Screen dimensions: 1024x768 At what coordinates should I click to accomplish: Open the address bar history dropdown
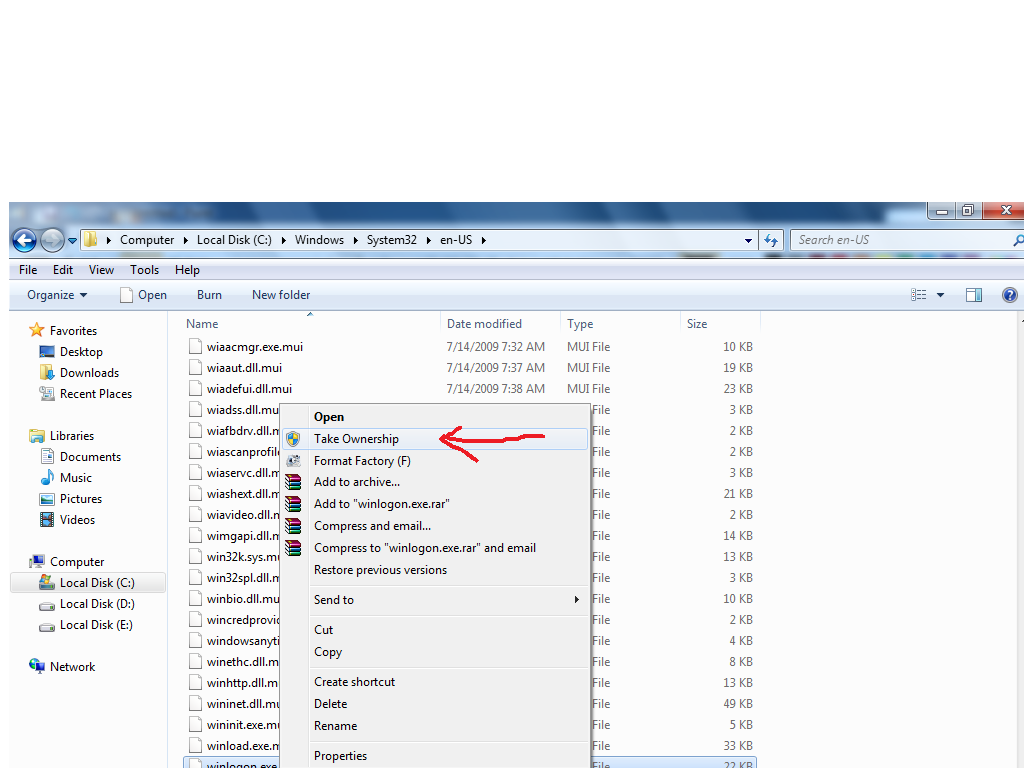point(748,240)
